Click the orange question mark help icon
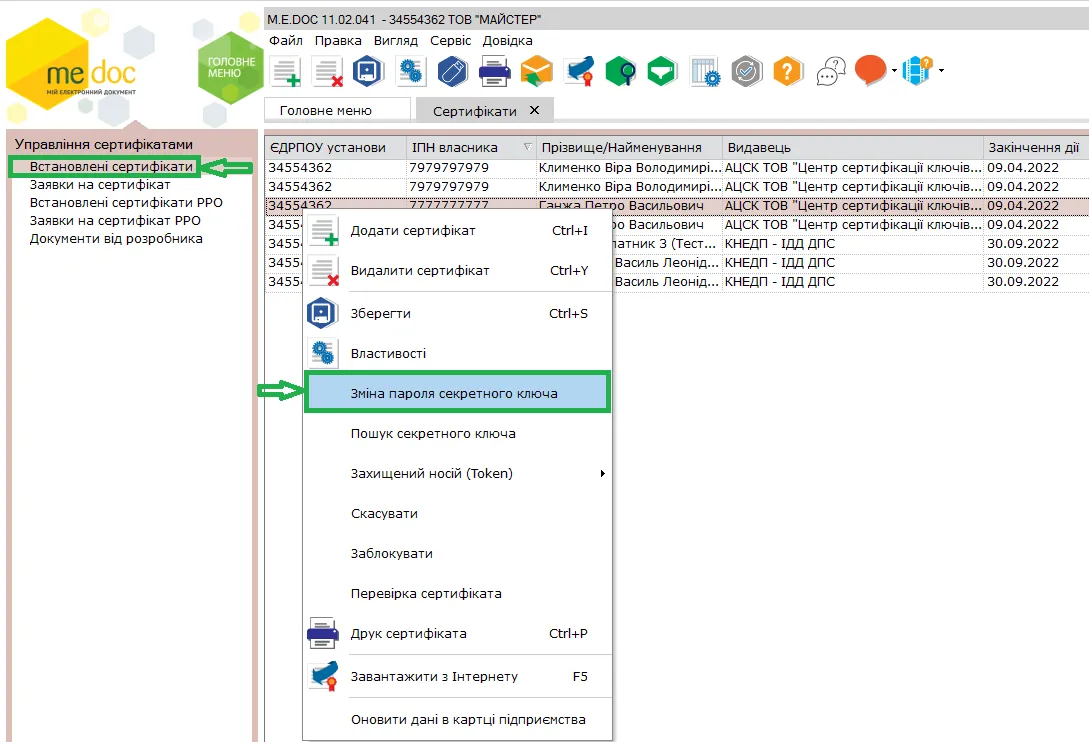Viewport: 1089px width, 742px height. (x=788, y=72)
